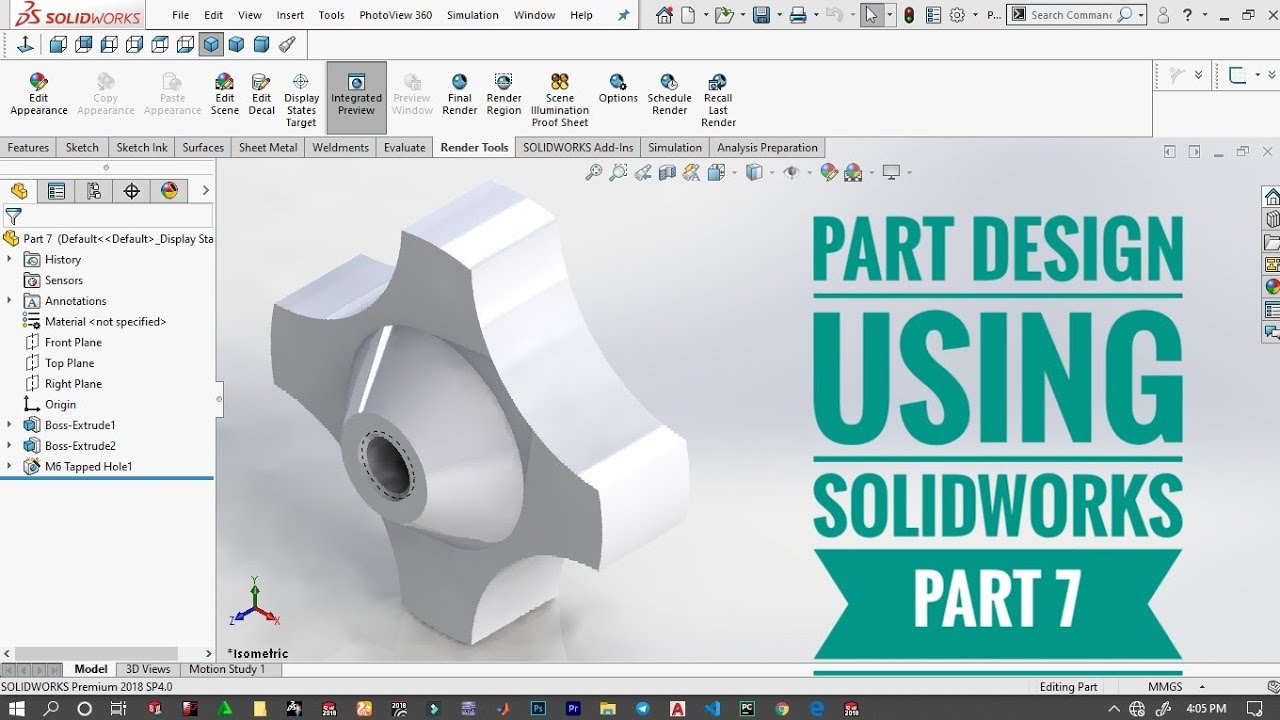Click the Edit Scene icon
Viewport: 1280px width, 720px height.
(225, 96)
